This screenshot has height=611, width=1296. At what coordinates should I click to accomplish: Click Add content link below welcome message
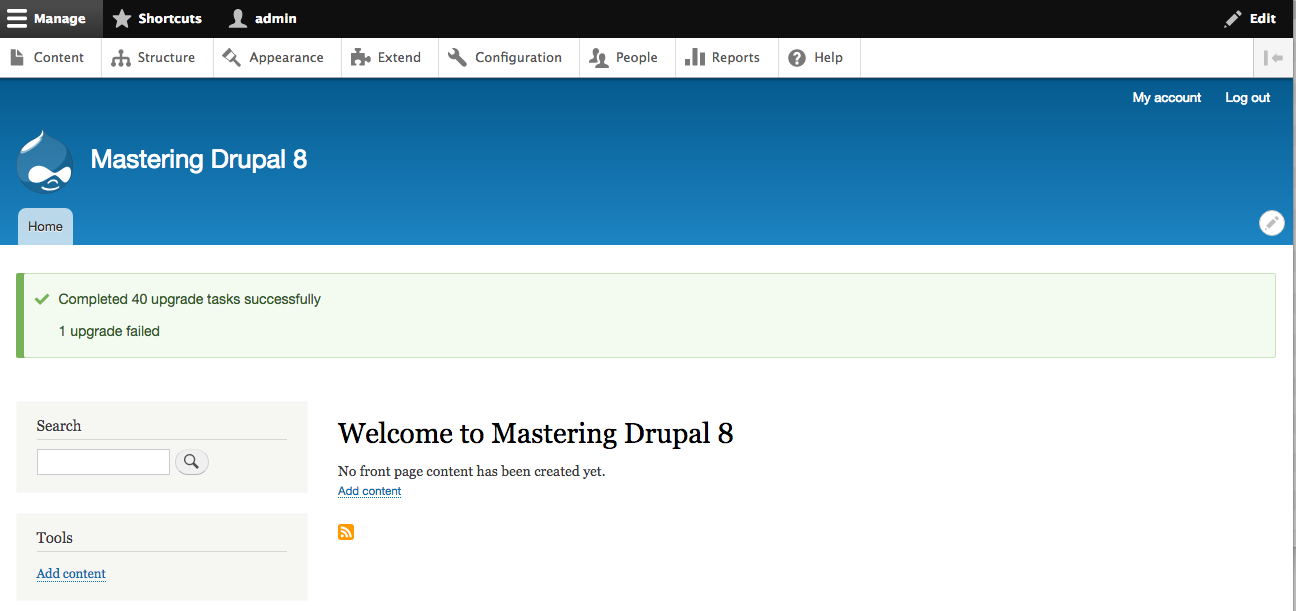369,491
